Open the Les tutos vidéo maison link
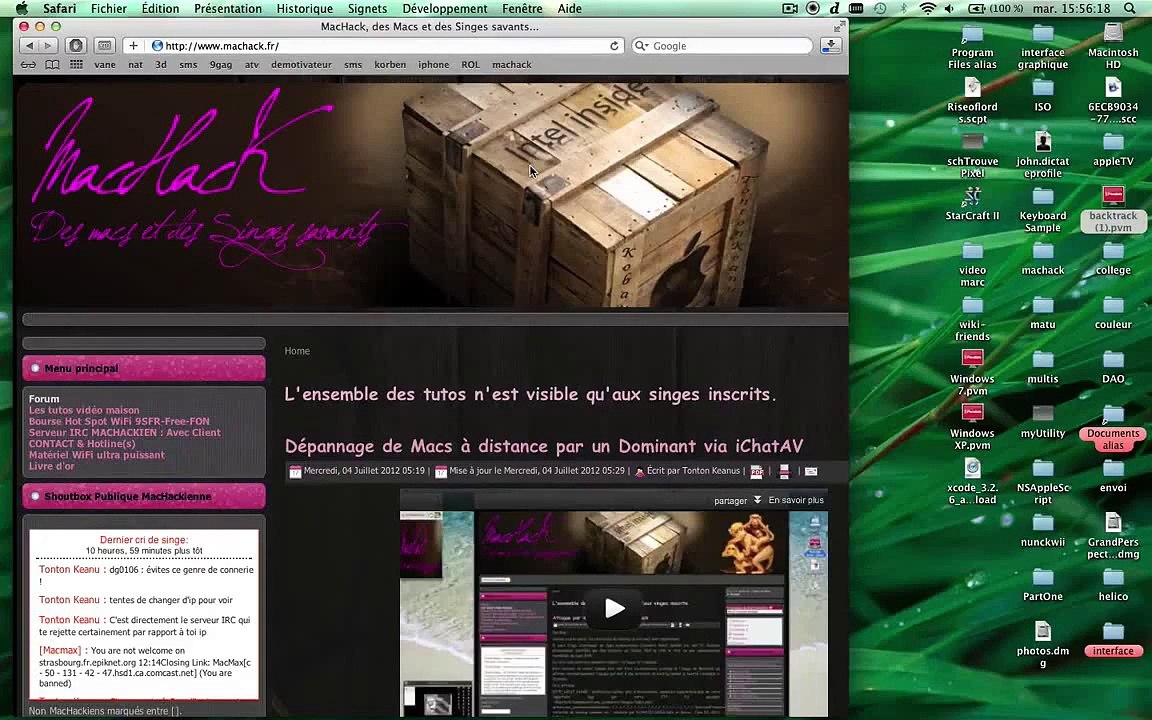1152x720 pixels. point(84,410)
